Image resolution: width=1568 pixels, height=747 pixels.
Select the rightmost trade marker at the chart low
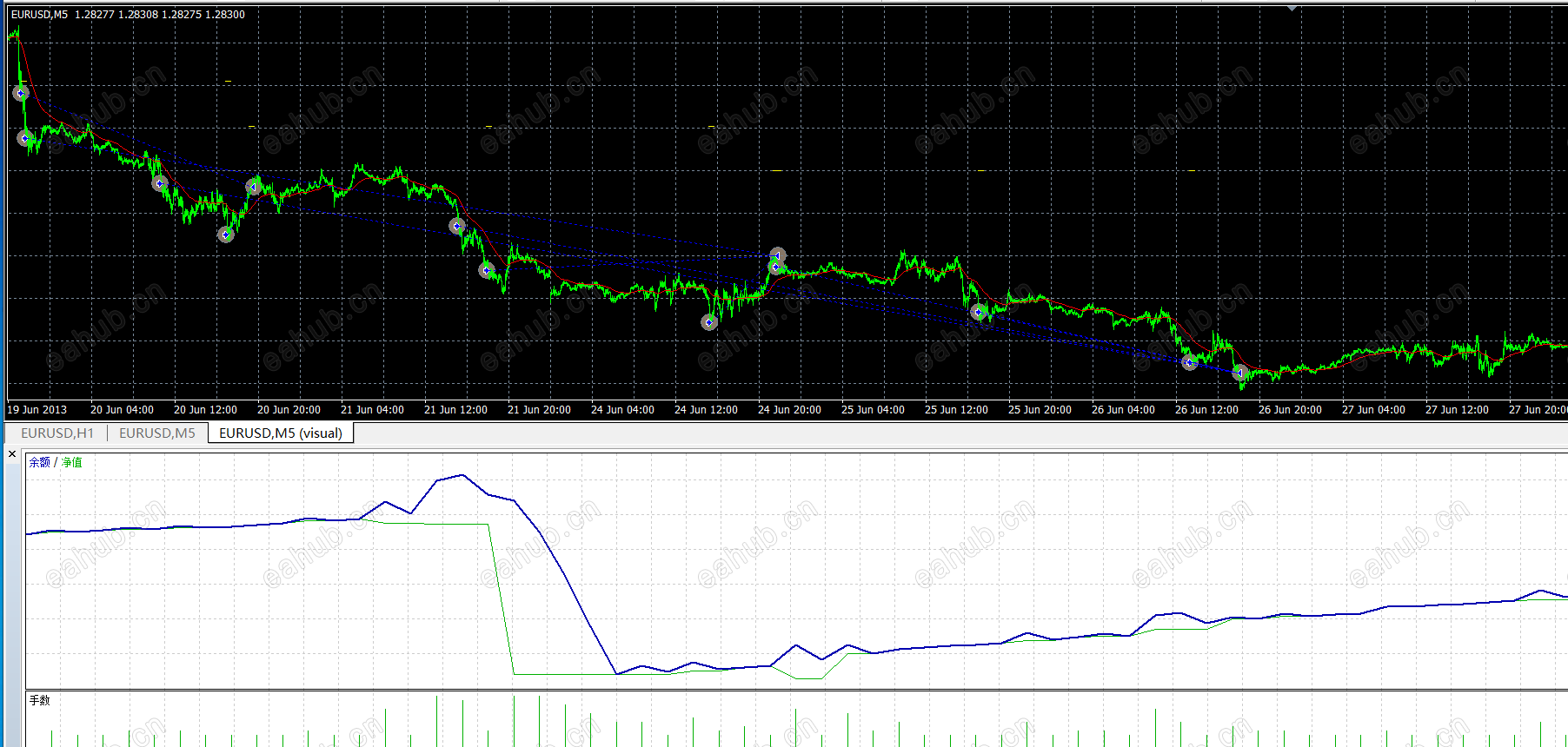pos(1240,373)
